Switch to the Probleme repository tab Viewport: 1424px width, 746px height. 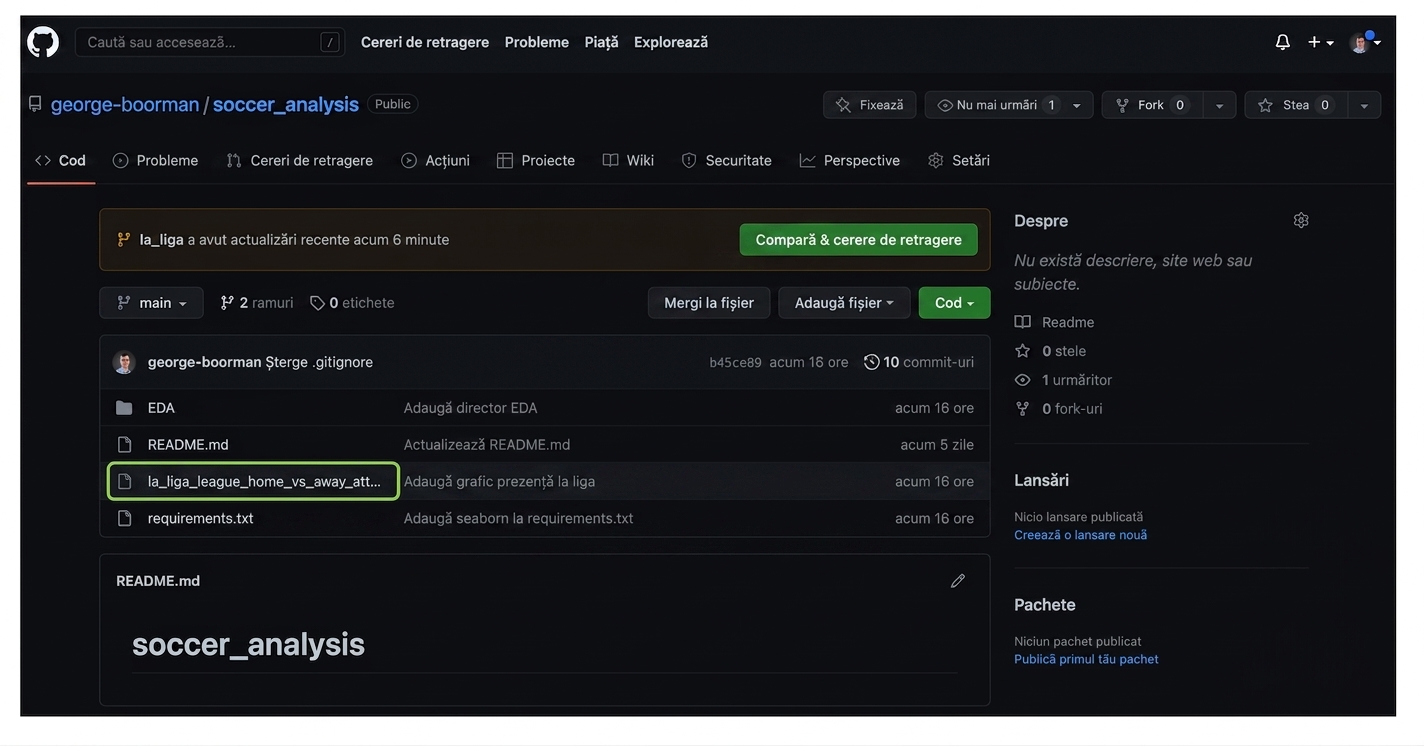click(x=155, y=160)
